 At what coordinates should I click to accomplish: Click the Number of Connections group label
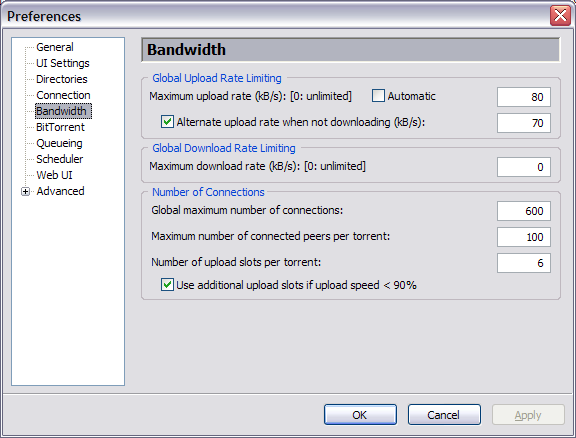coord(208,192)
